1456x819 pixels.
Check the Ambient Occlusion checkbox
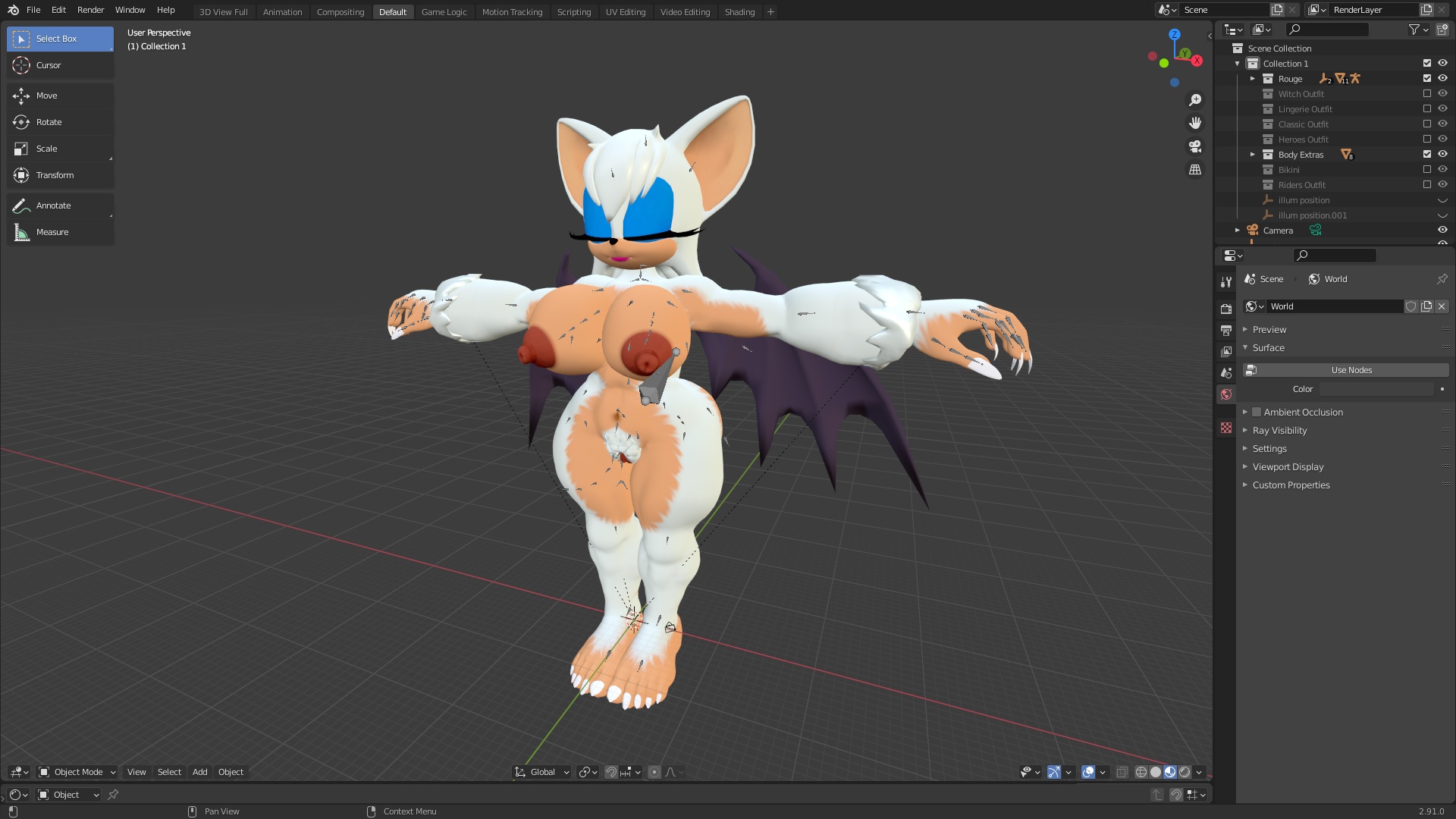tap(1257, 413)
